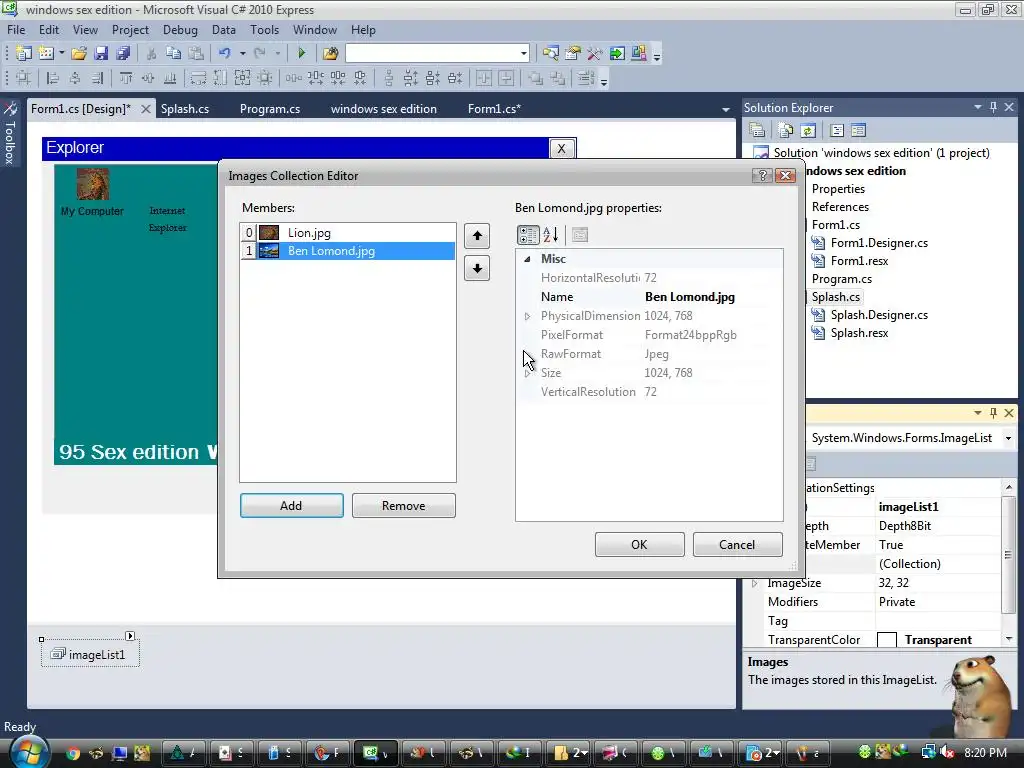The height and width of the screenshot is (768, 1024).
Task: Click OK in Images Collection Editor
Action: click(x=639, y=545)
